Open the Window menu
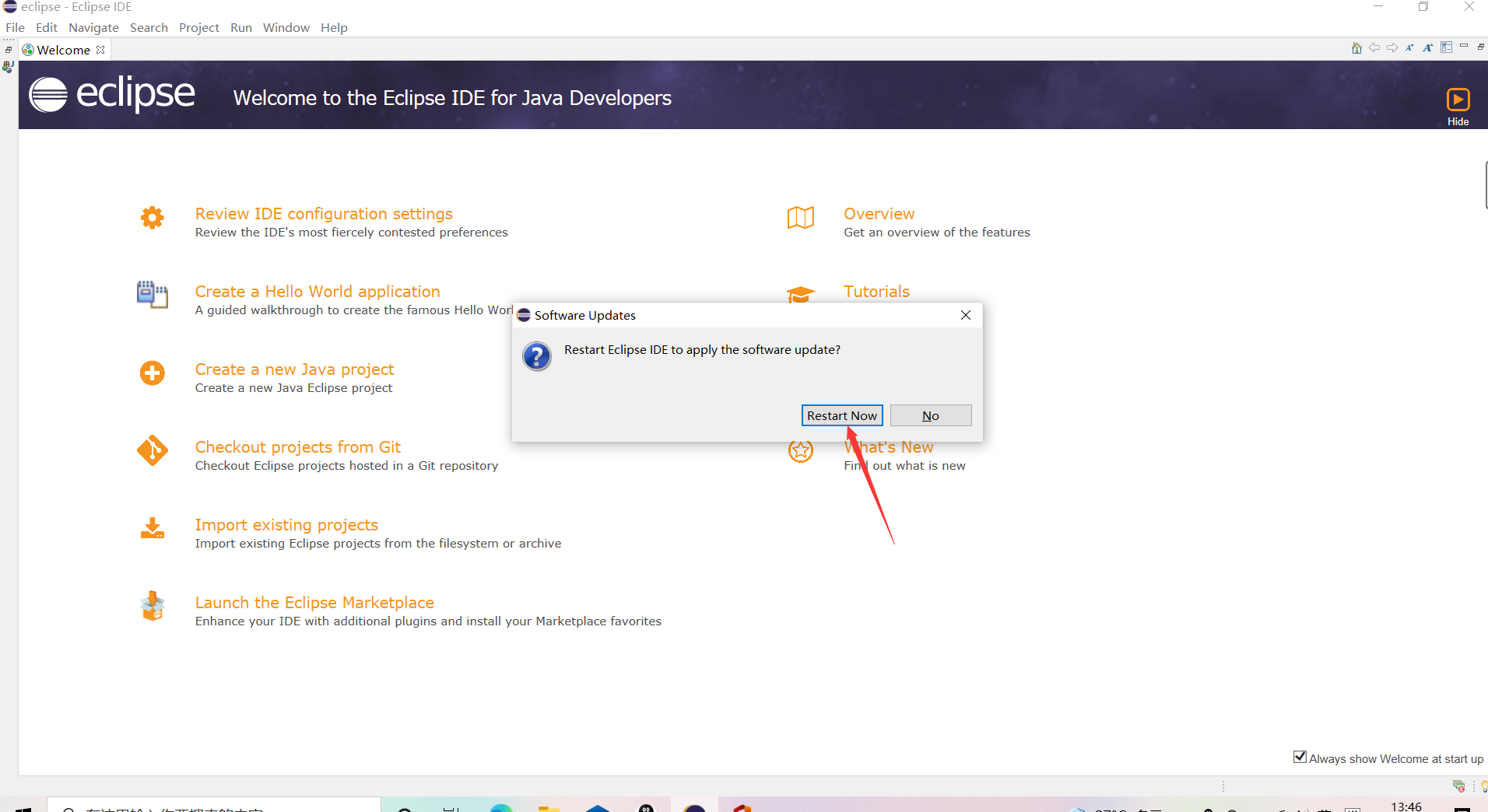The width and height of the screenshot is (1488, 812). click(286, 27)
